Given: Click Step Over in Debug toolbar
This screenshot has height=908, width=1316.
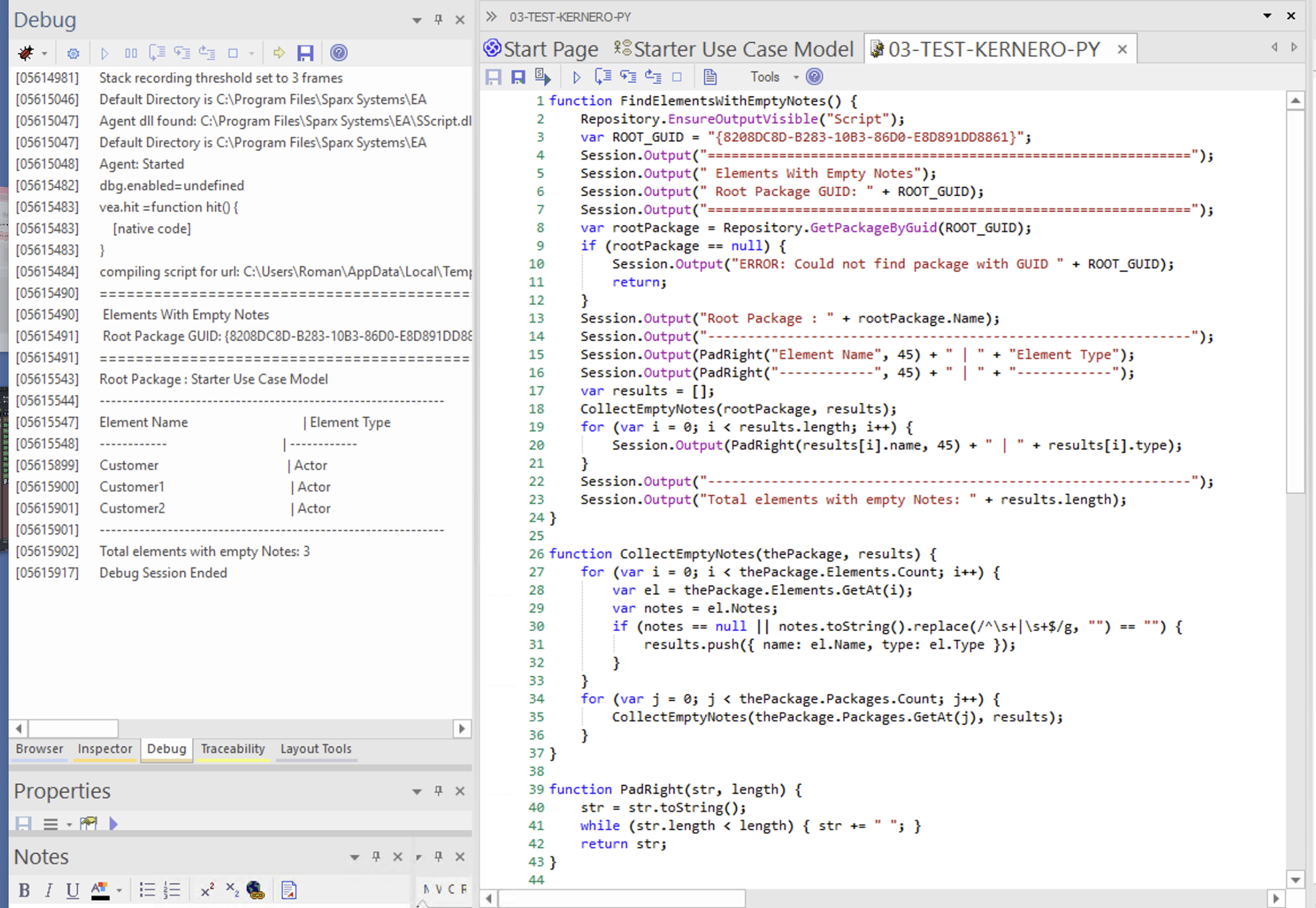Looking at the screenshot, I should coord(157,53).
